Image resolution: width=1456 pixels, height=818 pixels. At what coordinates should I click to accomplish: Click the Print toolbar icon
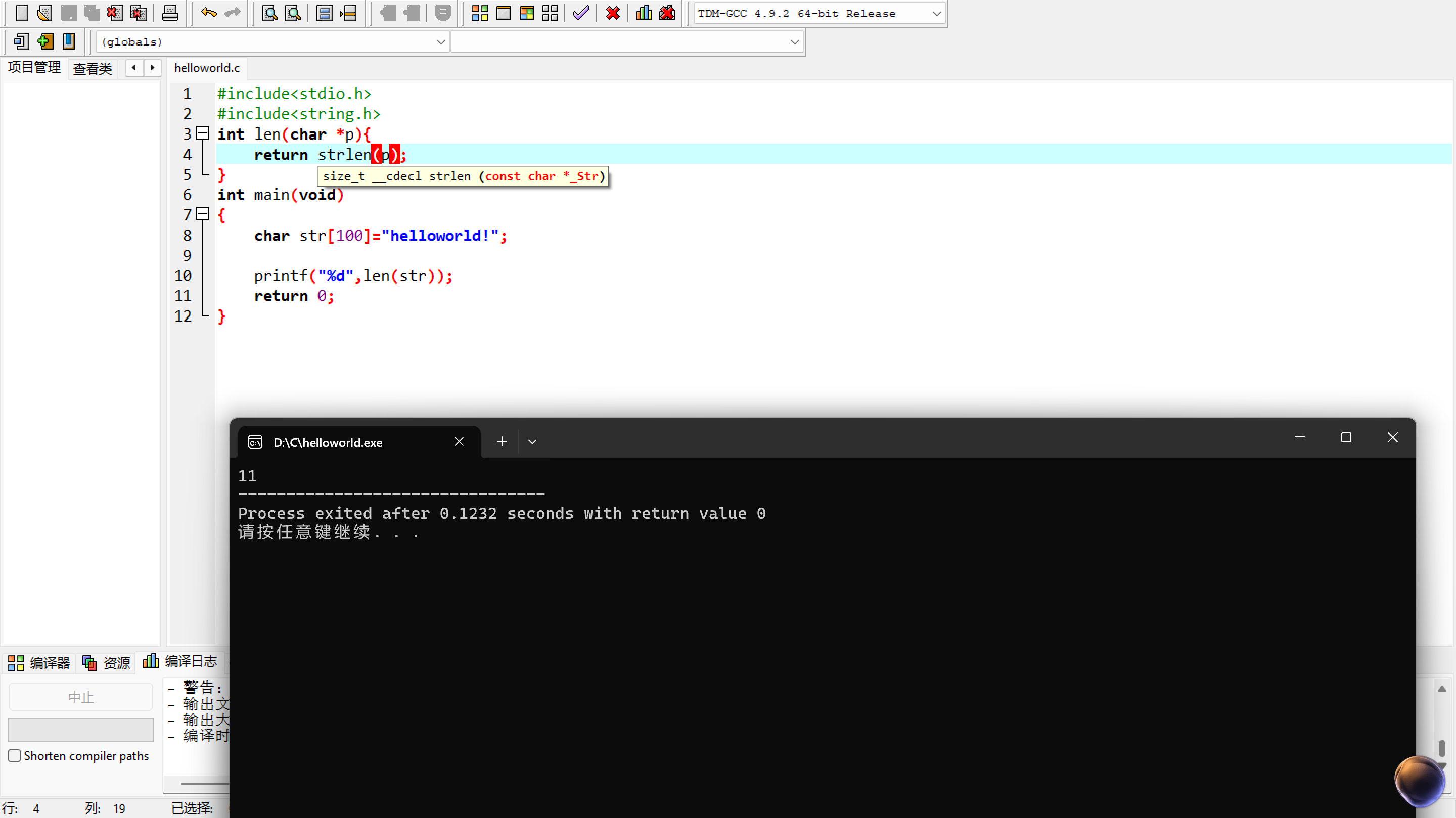coord(169,13)
